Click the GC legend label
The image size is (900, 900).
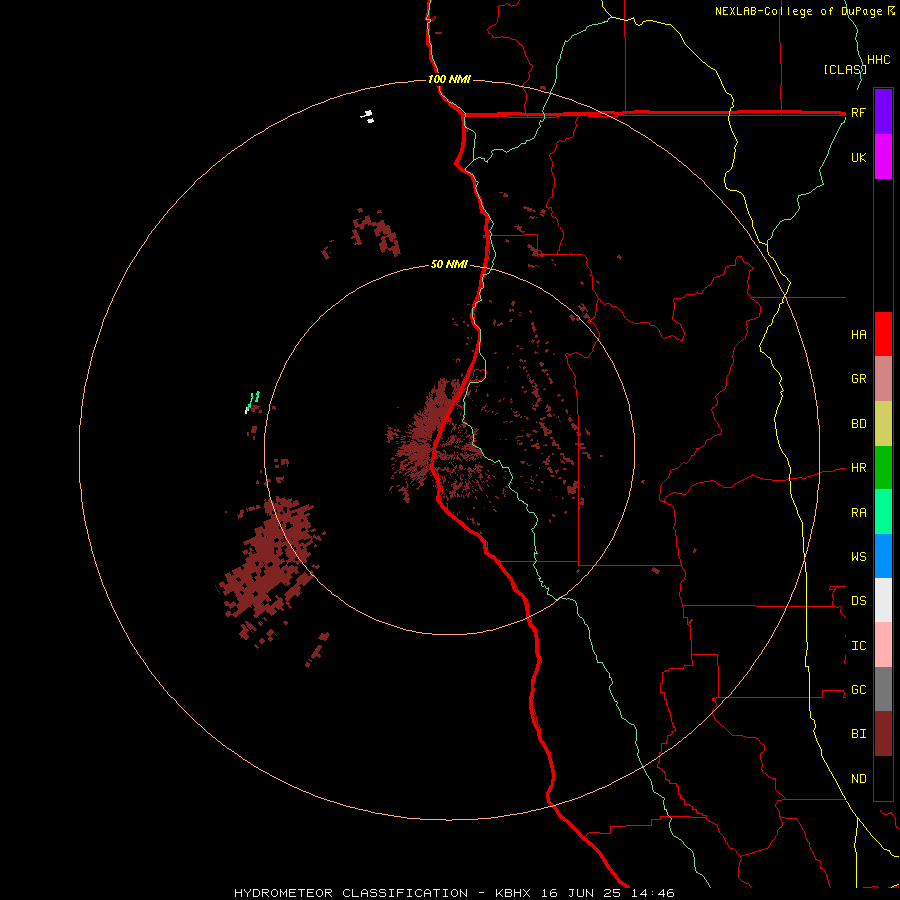(x=858, y=690)
